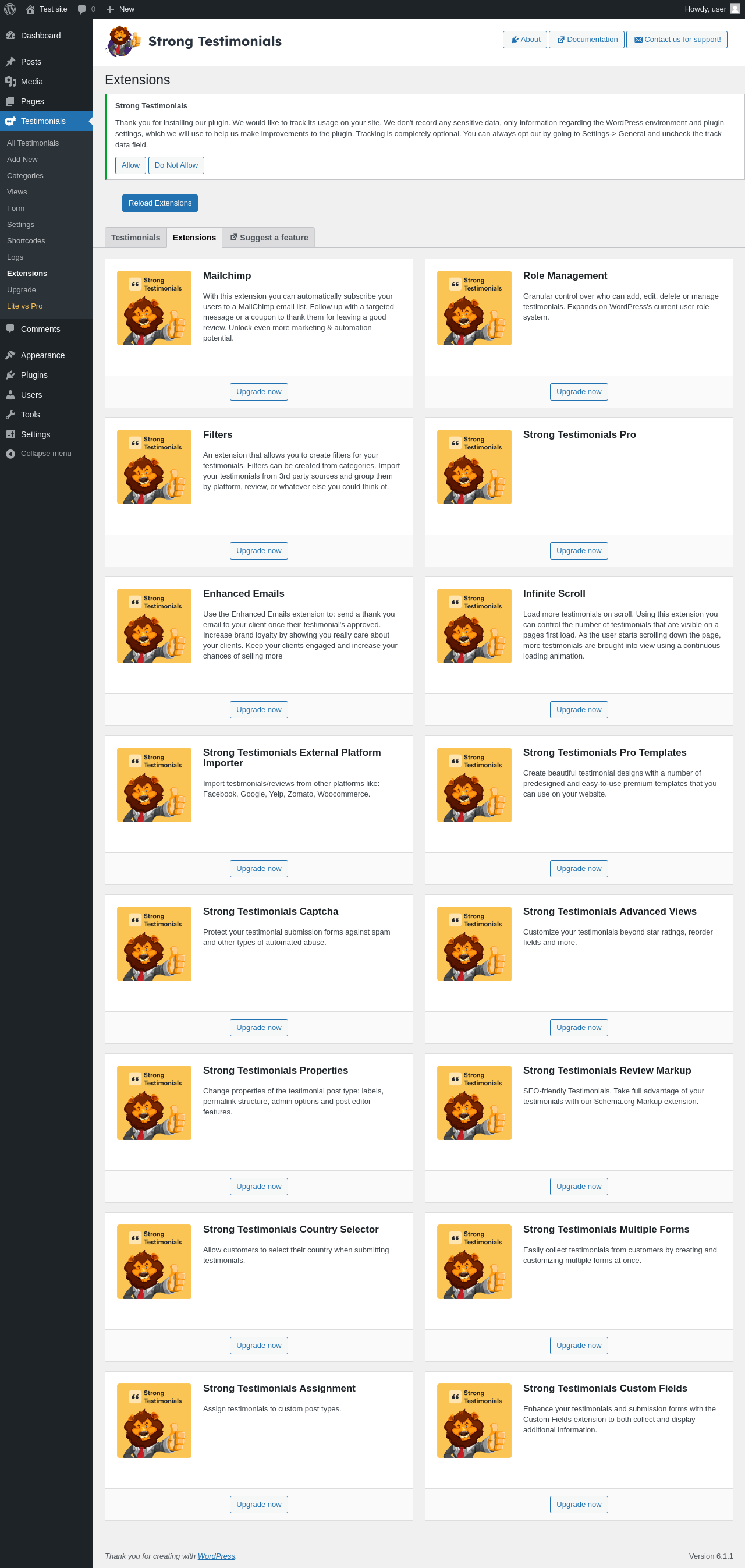Click the Media library icon
This screenshot has height=1568, width=745.
pos(10,82)
